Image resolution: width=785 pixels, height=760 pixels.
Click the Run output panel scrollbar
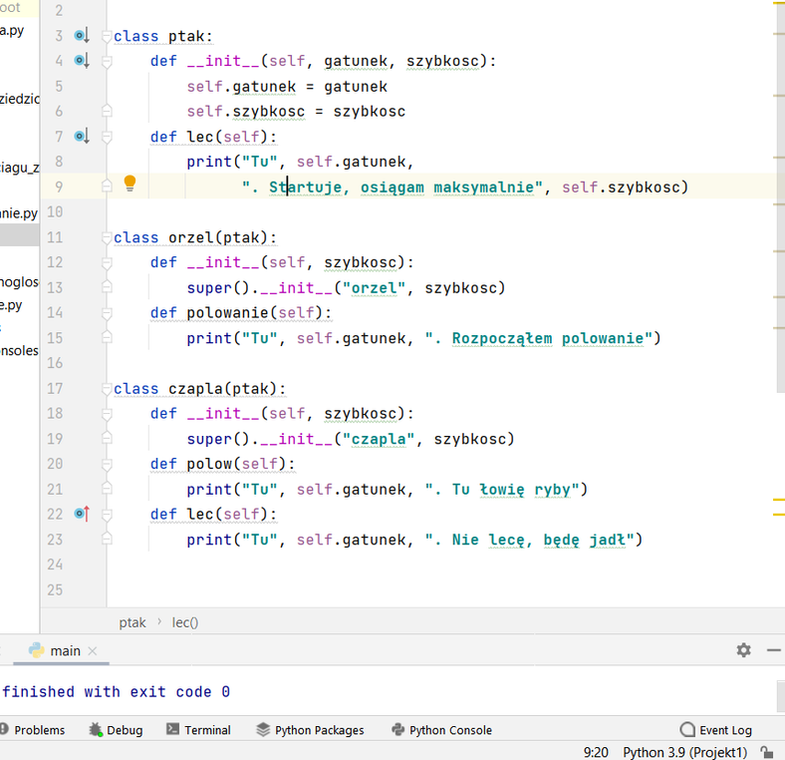tap(781, 695)
